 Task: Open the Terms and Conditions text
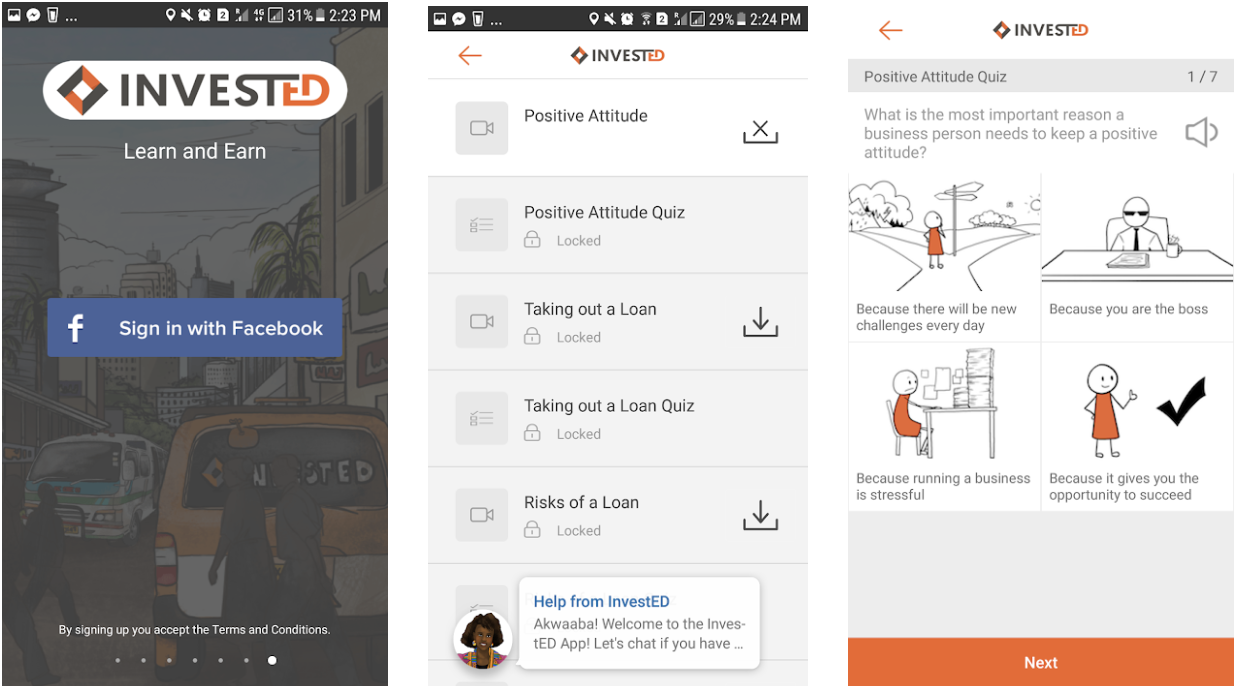coord(270,630)
